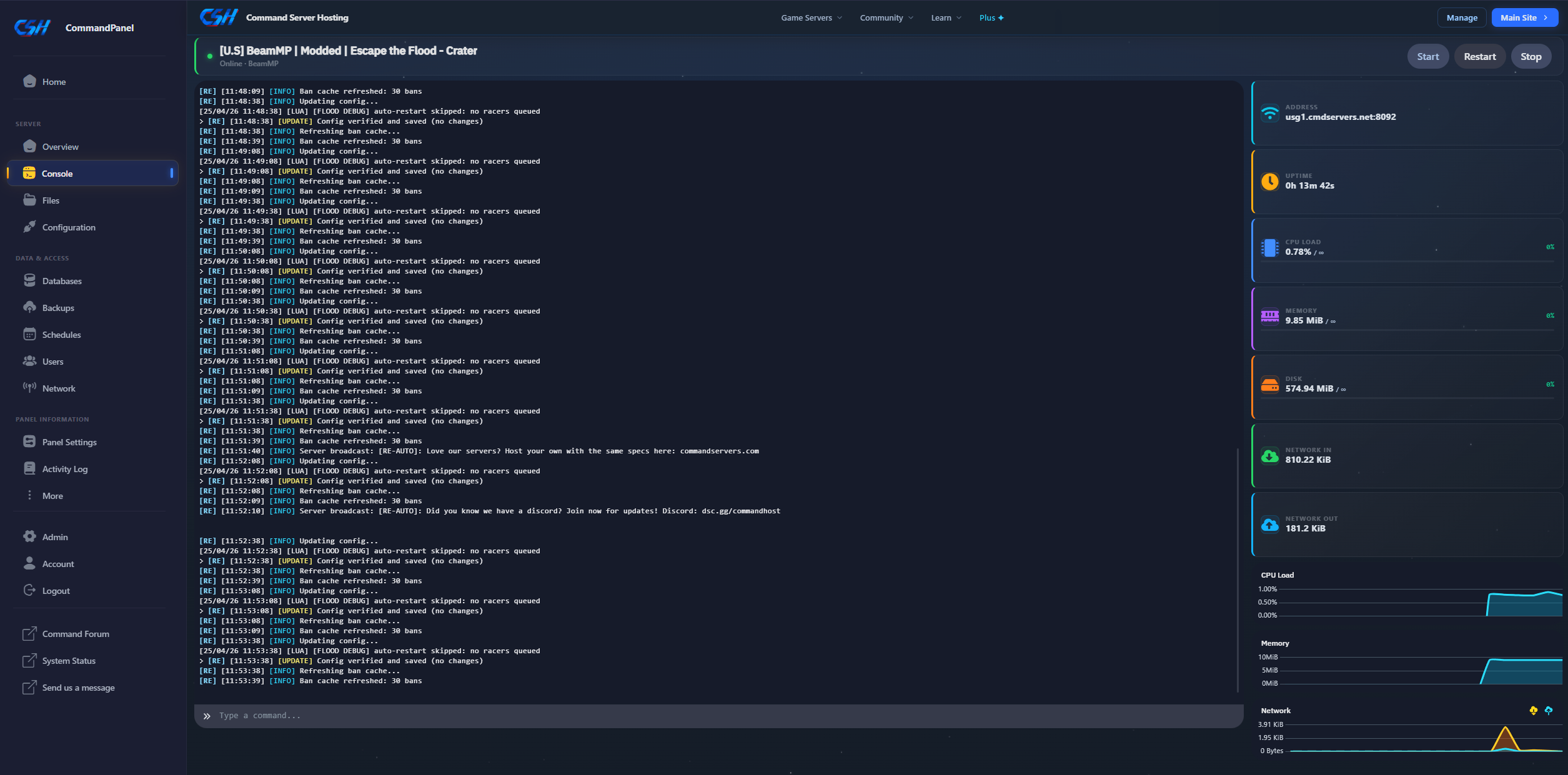The image size is (1568, 775).
Task: Click the Admin gear icon
Action: tap(29, 536)
